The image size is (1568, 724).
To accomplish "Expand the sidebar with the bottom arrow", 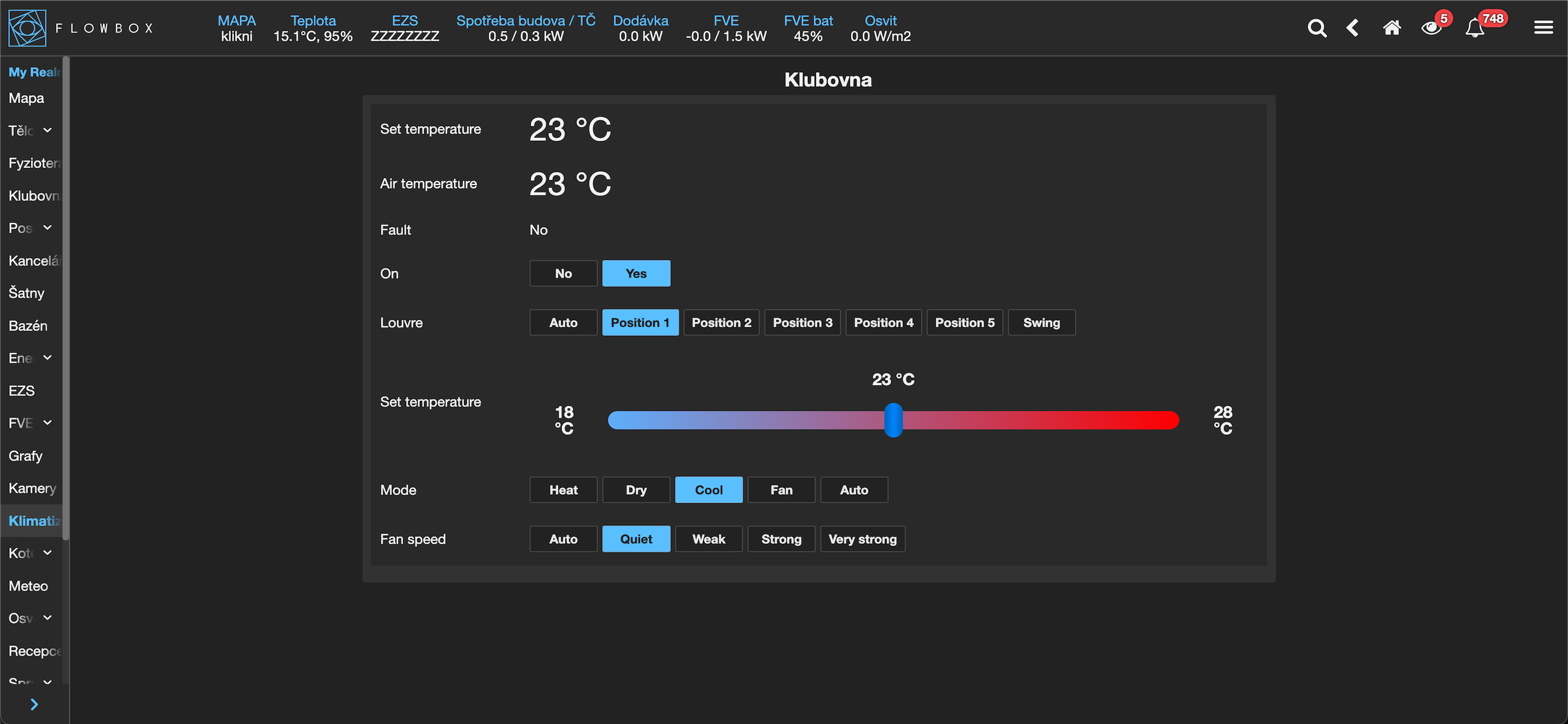I will [34, 704].
